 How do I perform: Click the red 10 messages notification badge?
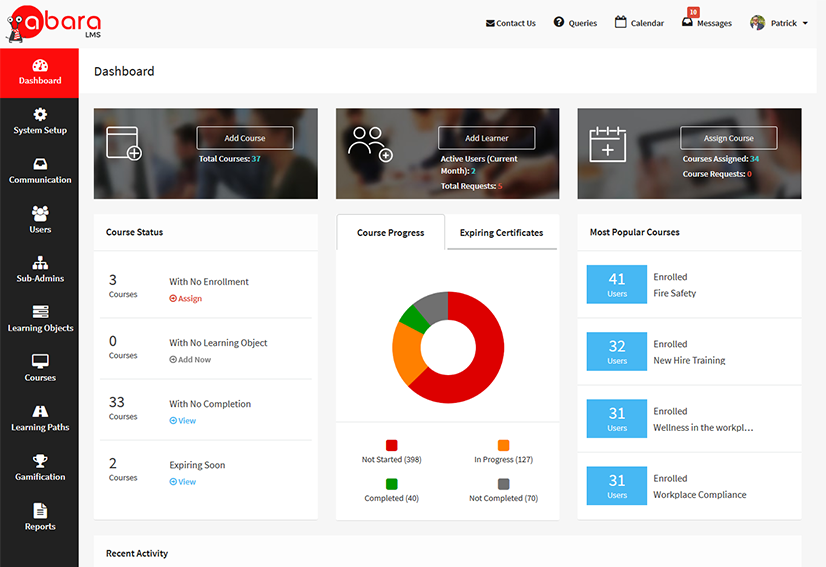point(693,12)
